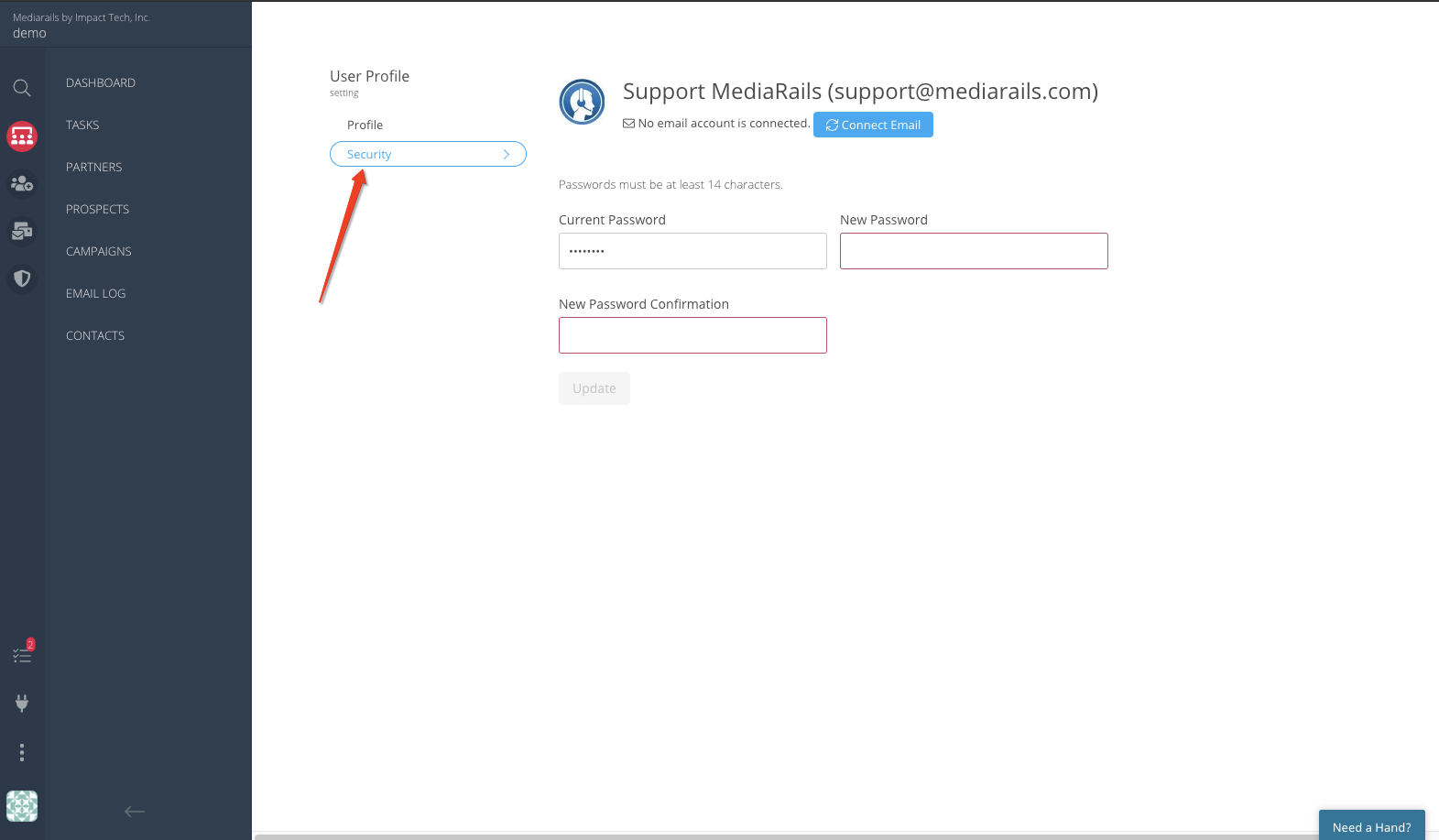Open the email envelopes sidebar icon
This screenshot has height=840, width=1439.
[22, 231]
